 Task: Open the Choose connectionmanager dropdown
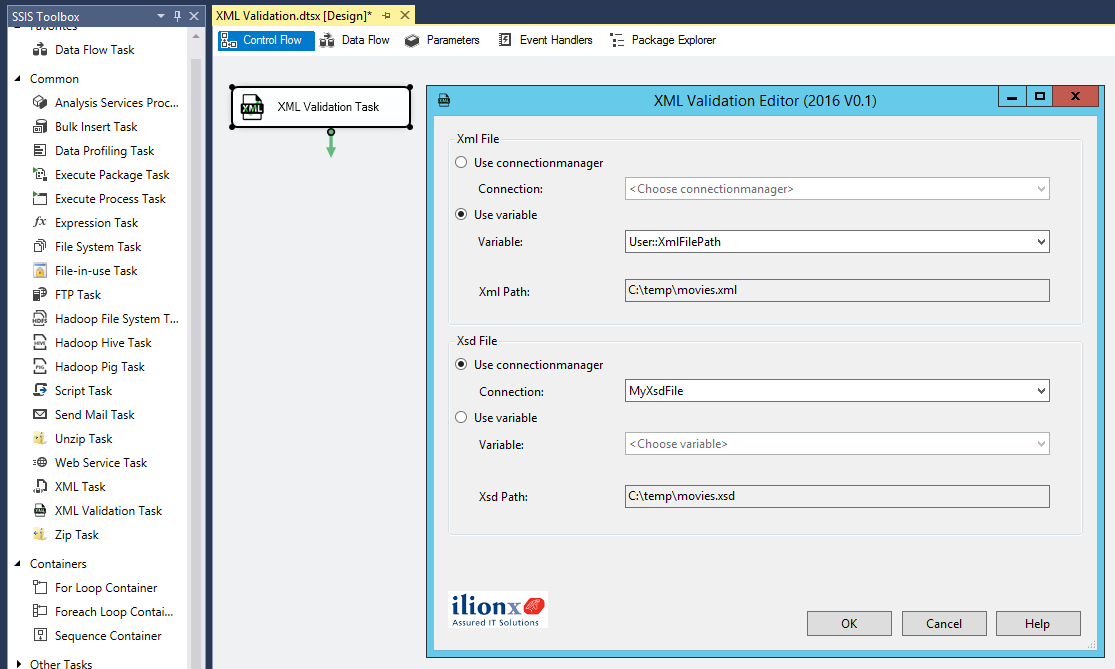coord(1041,188)
